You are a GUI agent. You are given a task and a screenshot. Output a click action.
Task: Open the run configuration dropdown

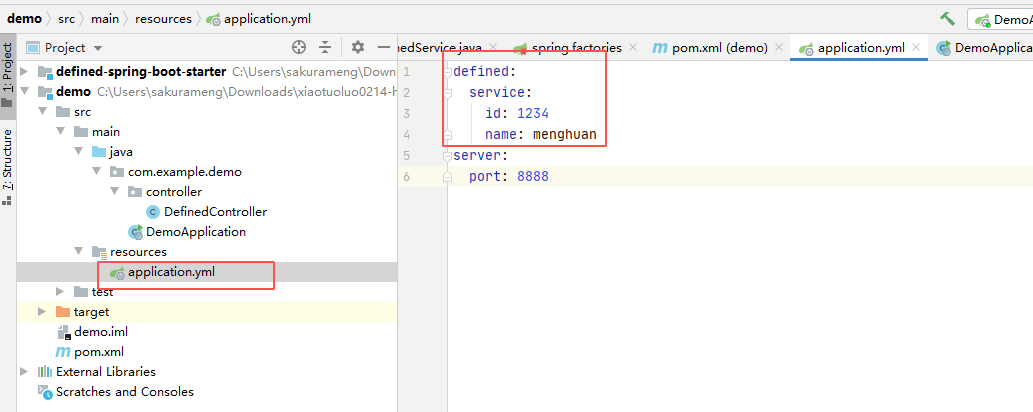coord(1002,19)
